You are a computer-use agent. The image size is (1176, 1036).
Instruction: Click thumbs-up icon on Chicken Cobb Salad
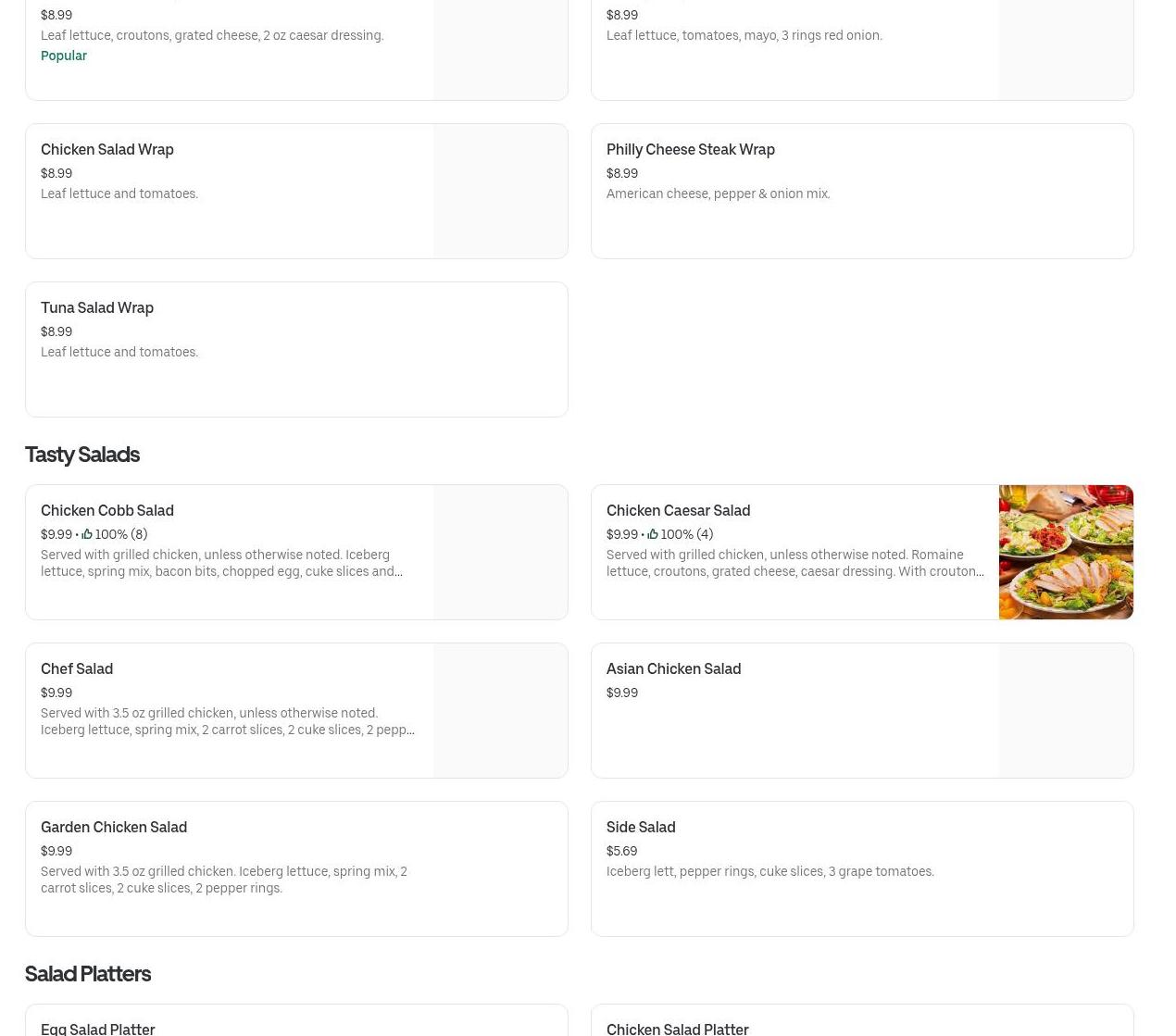(x=87, y=534)
